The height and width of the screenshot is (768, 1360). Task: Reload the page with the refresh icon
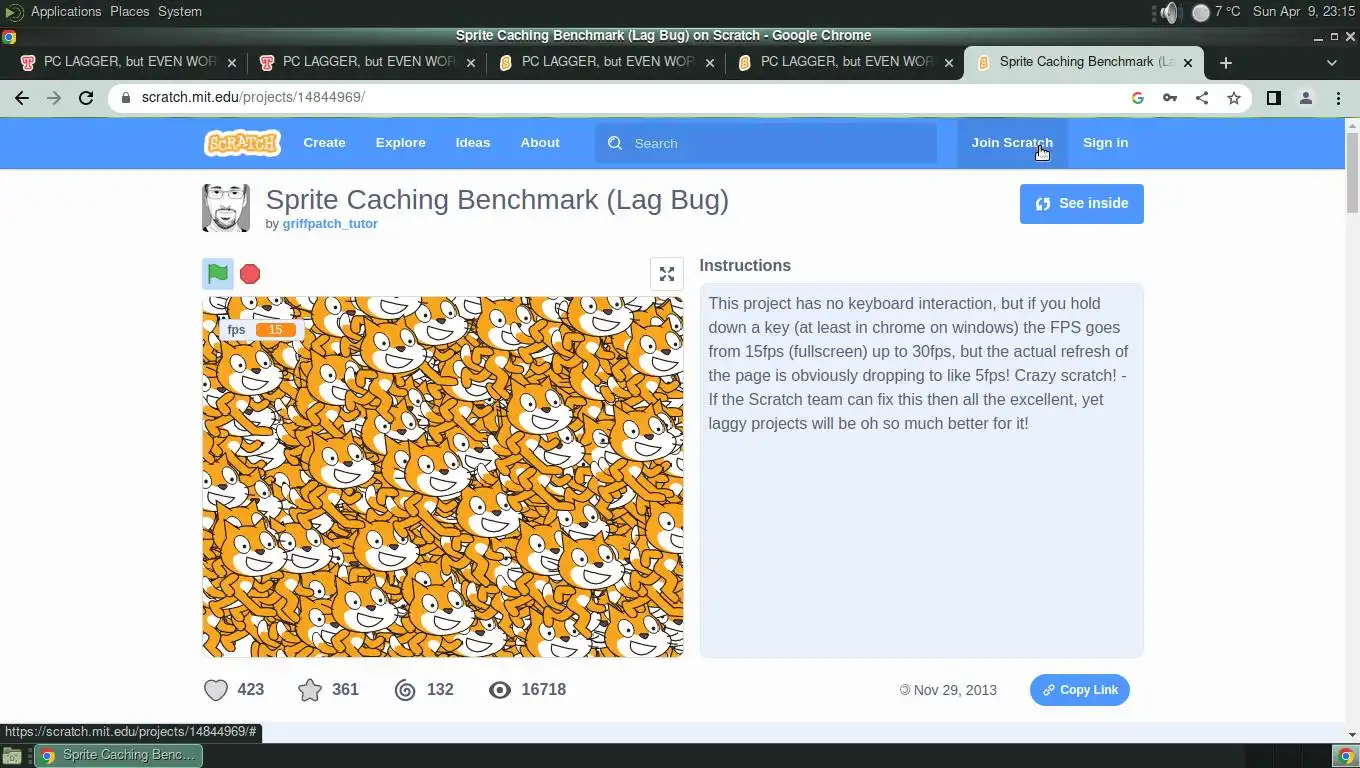tap(86, 98)
